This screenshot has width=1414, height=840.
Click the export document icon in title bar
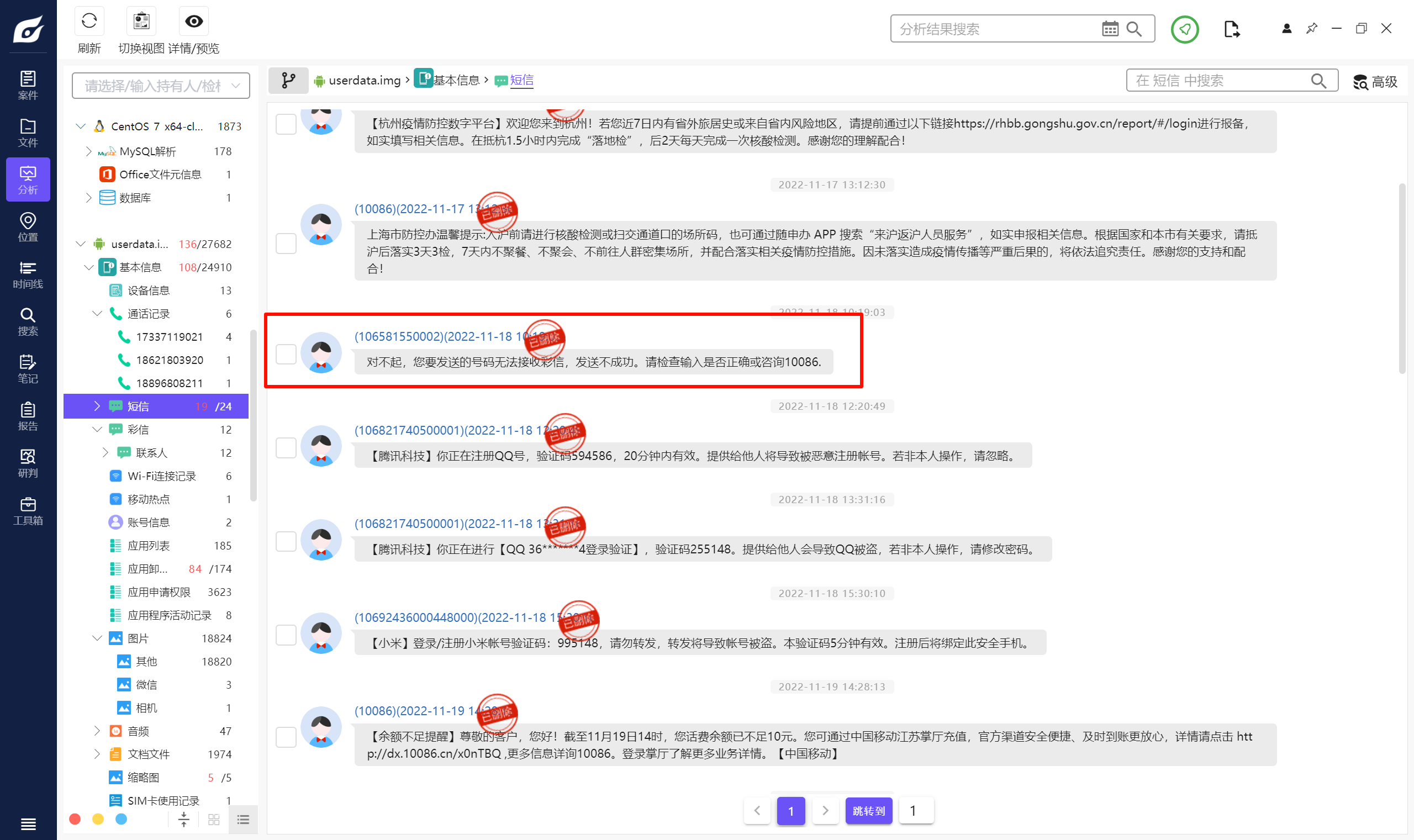(x=1231, y=29)
